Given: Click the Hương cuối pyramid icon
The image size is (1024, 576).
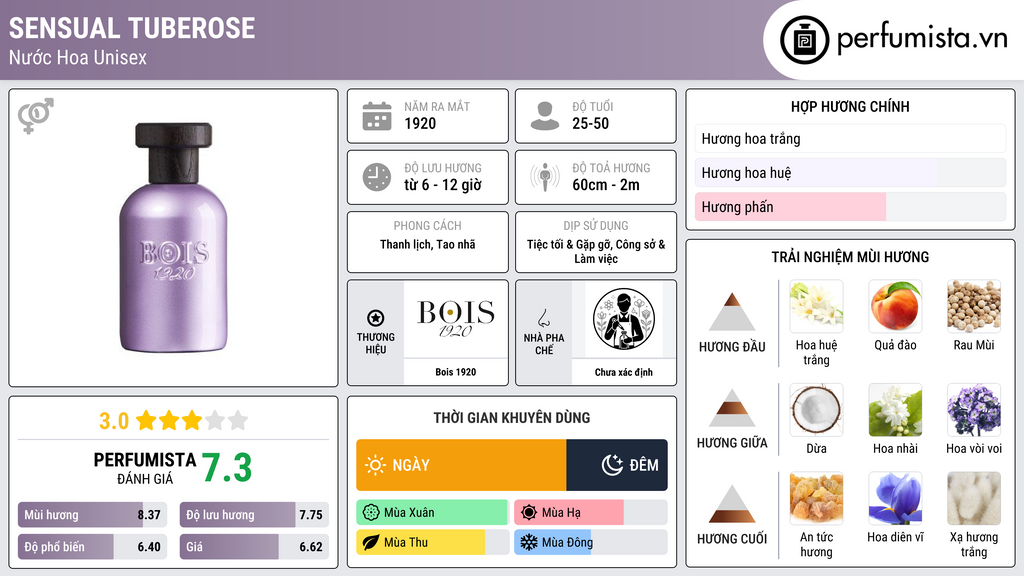Looking at the screenshot, I should 732,504.
